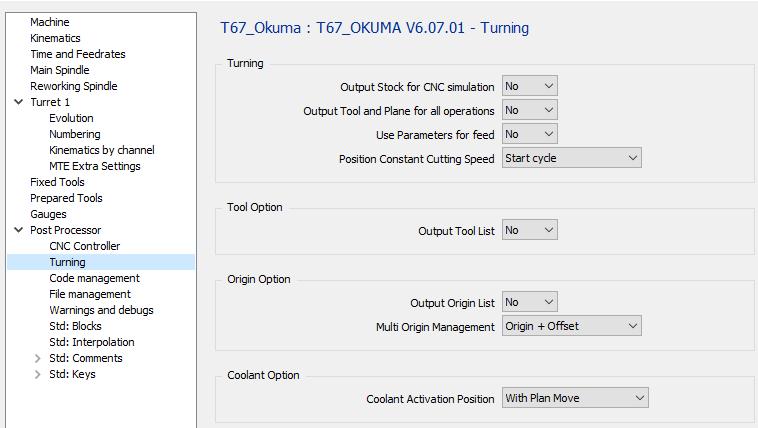Change Multi Origin Management setting
758x428 pixels.
coord(571,326)
